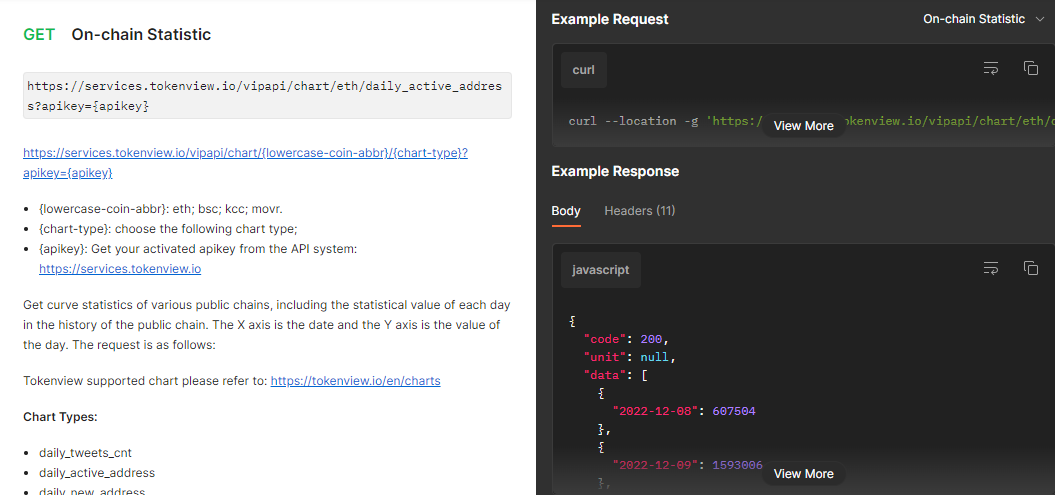Expand the request with View More

[803, 126]
